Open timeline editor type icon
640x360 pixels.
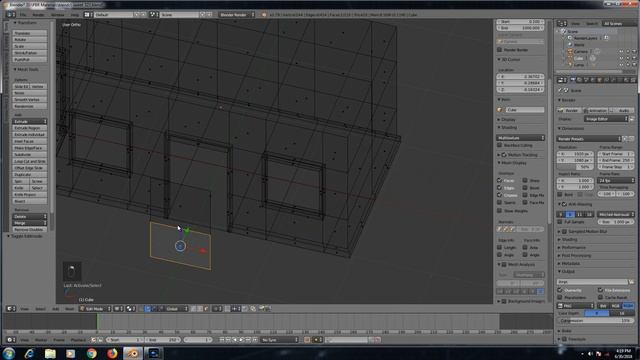coord(11,340)
